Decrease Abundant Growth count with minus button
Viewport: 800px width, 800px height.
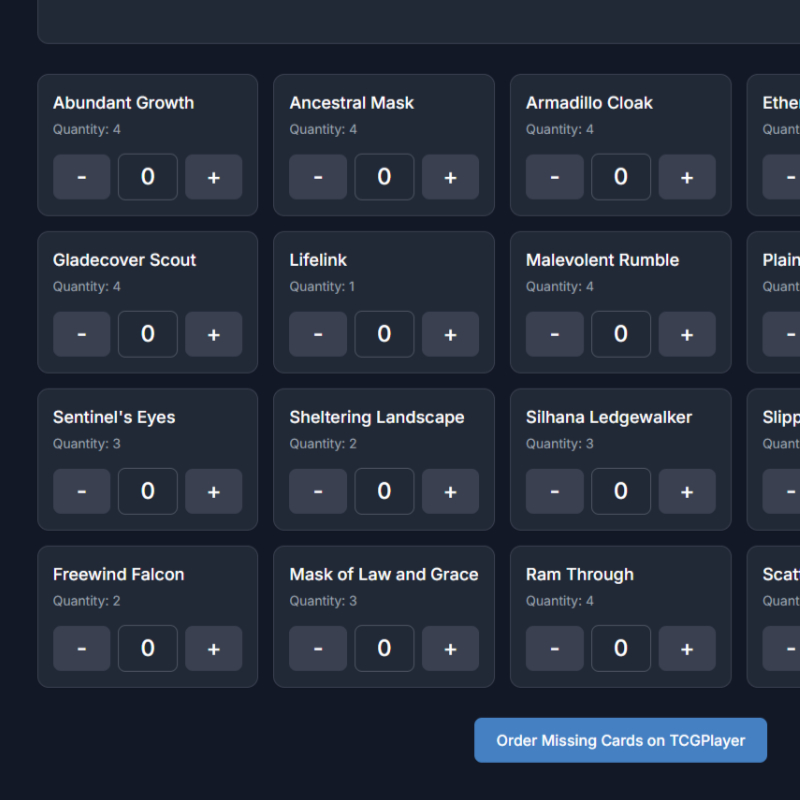[81, 177]
